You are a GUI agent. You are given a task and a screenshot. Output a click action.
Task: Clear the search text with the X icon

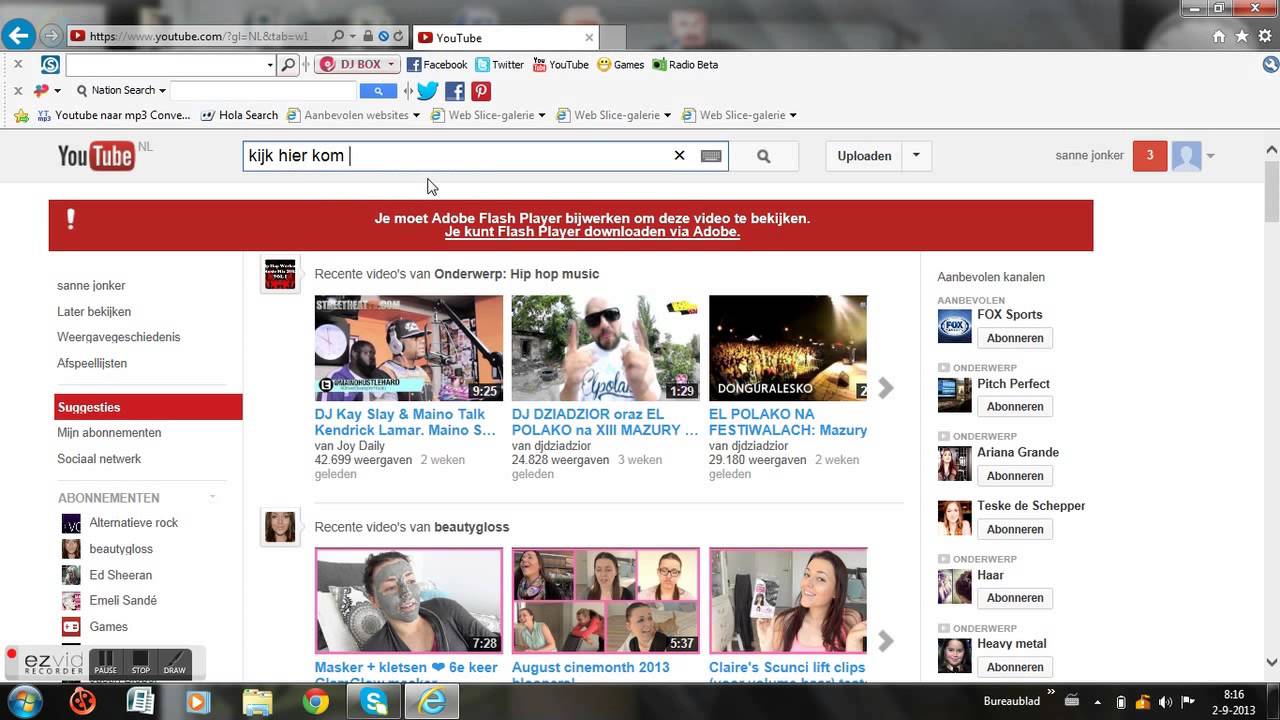[x=679, y=155]
